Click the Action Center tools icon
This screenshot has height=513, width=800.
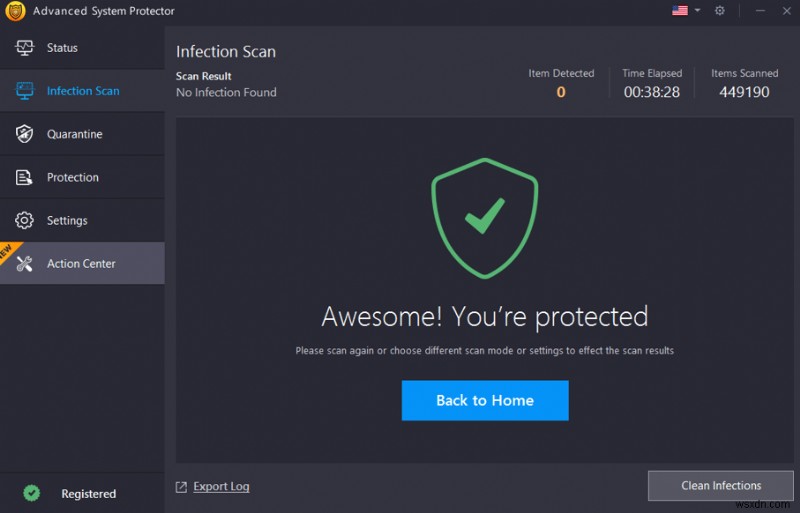pos(24,263)
